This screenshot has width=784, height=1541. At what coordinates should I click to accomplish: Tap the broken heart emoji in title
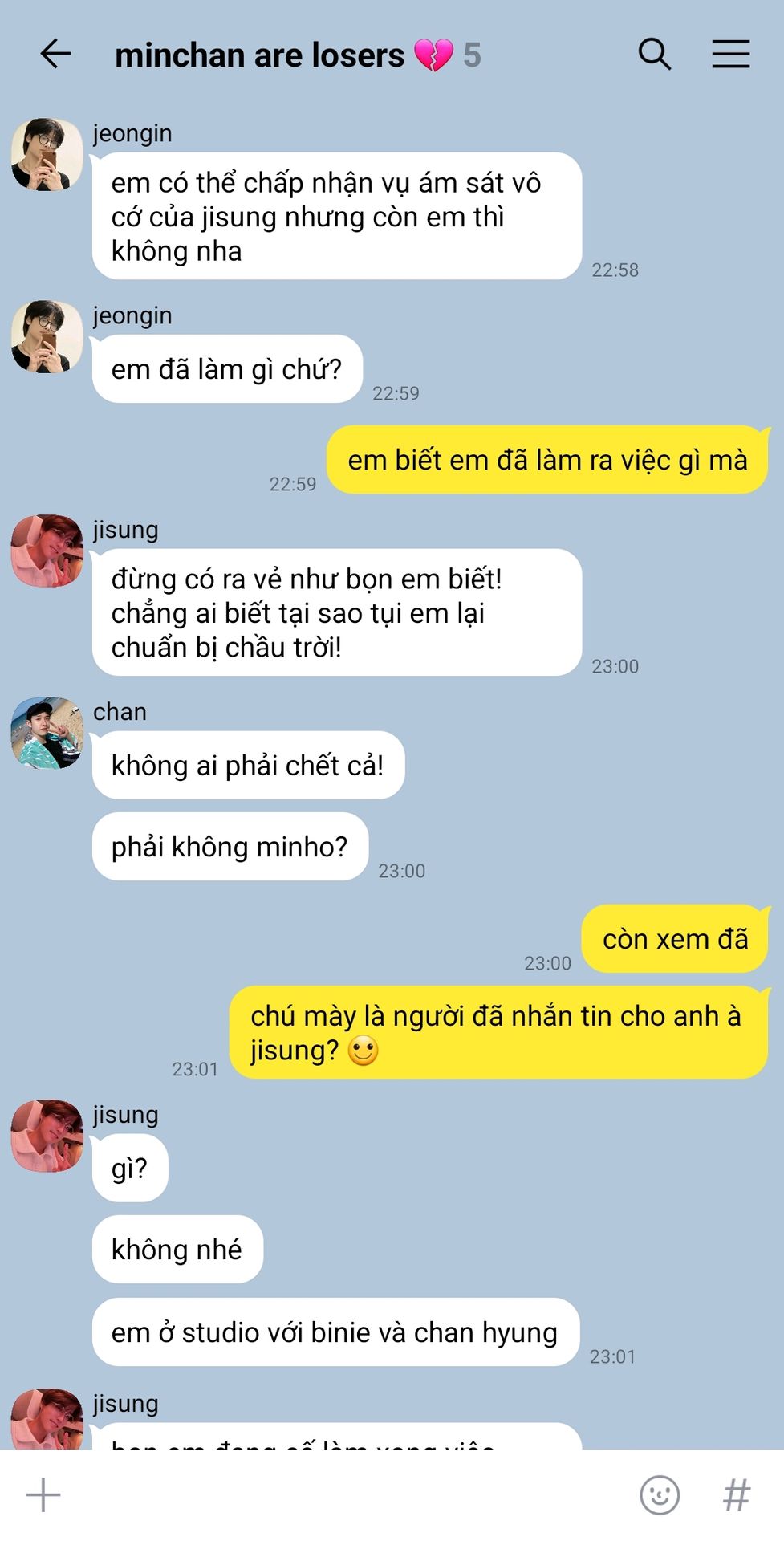433,55
